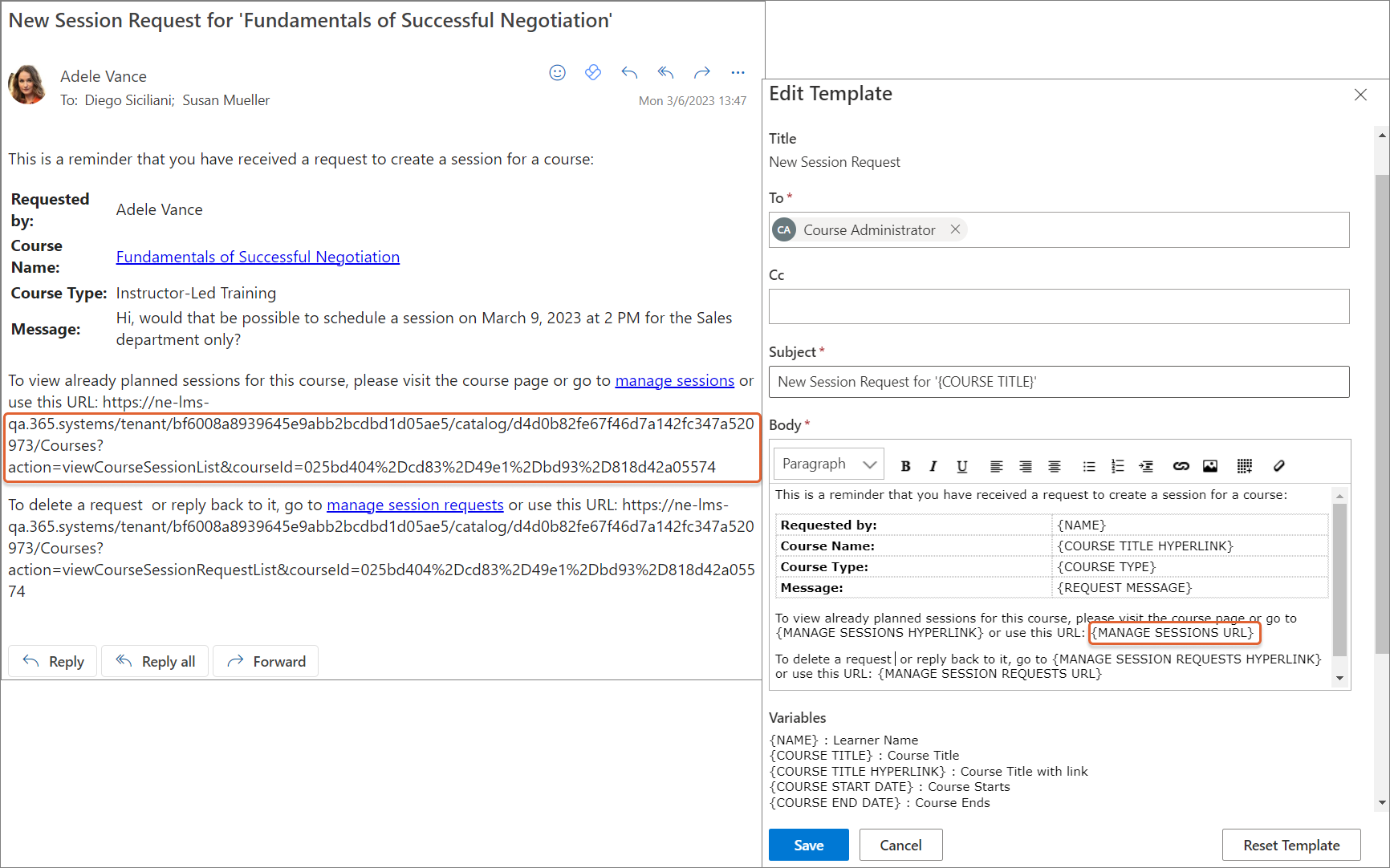Save the edited template

click(808, 845)
